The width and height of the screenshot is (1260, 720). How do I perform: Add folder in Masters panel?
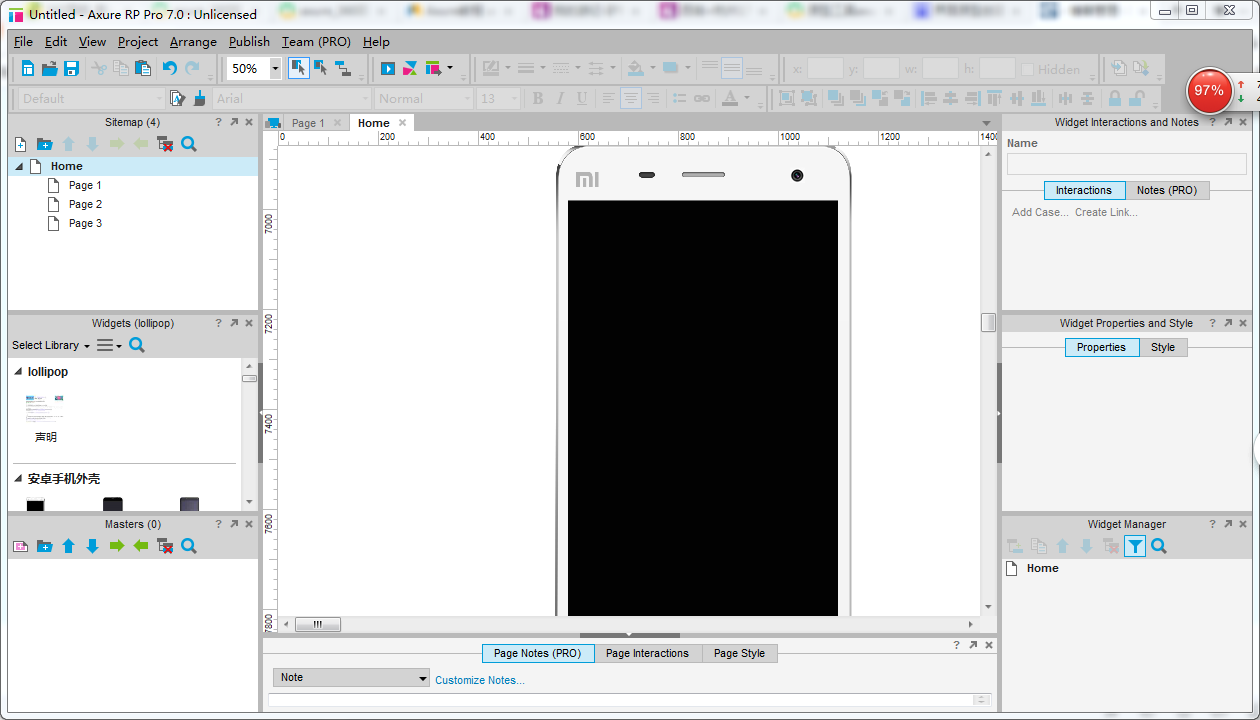click(x=44, y=546)
